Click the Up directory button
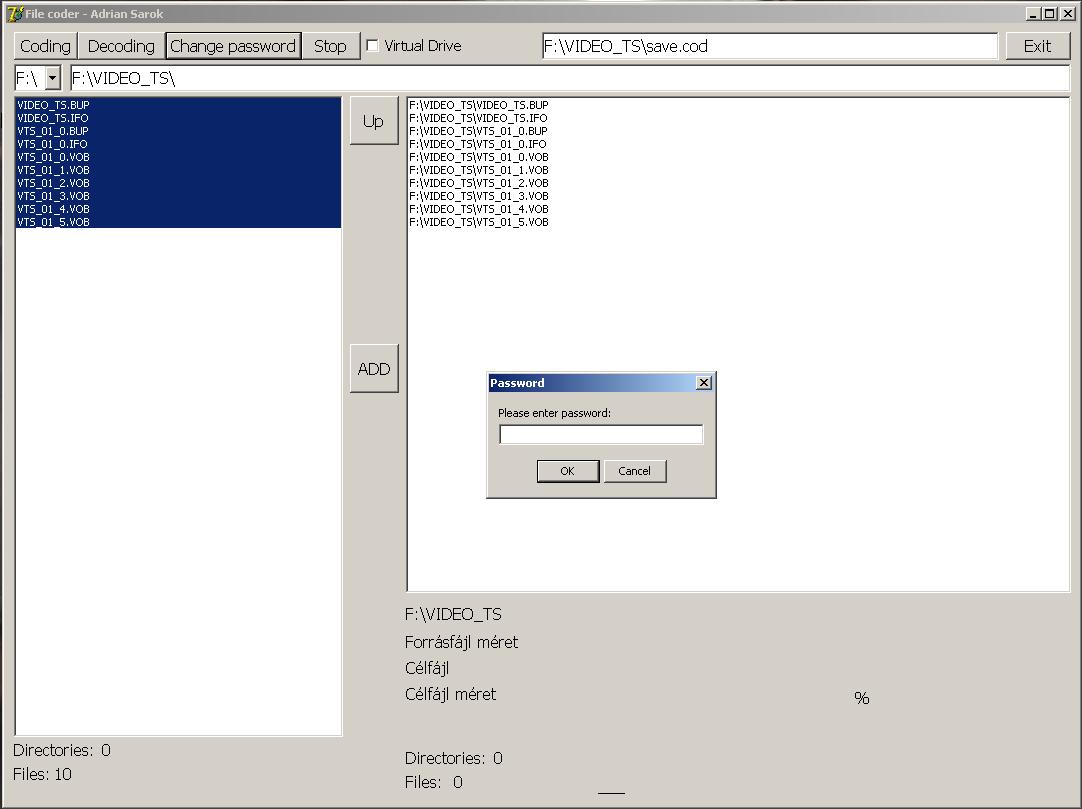The width and height of the screenshot is (1082, 809). pyautogui.click(x=374, y=121)
